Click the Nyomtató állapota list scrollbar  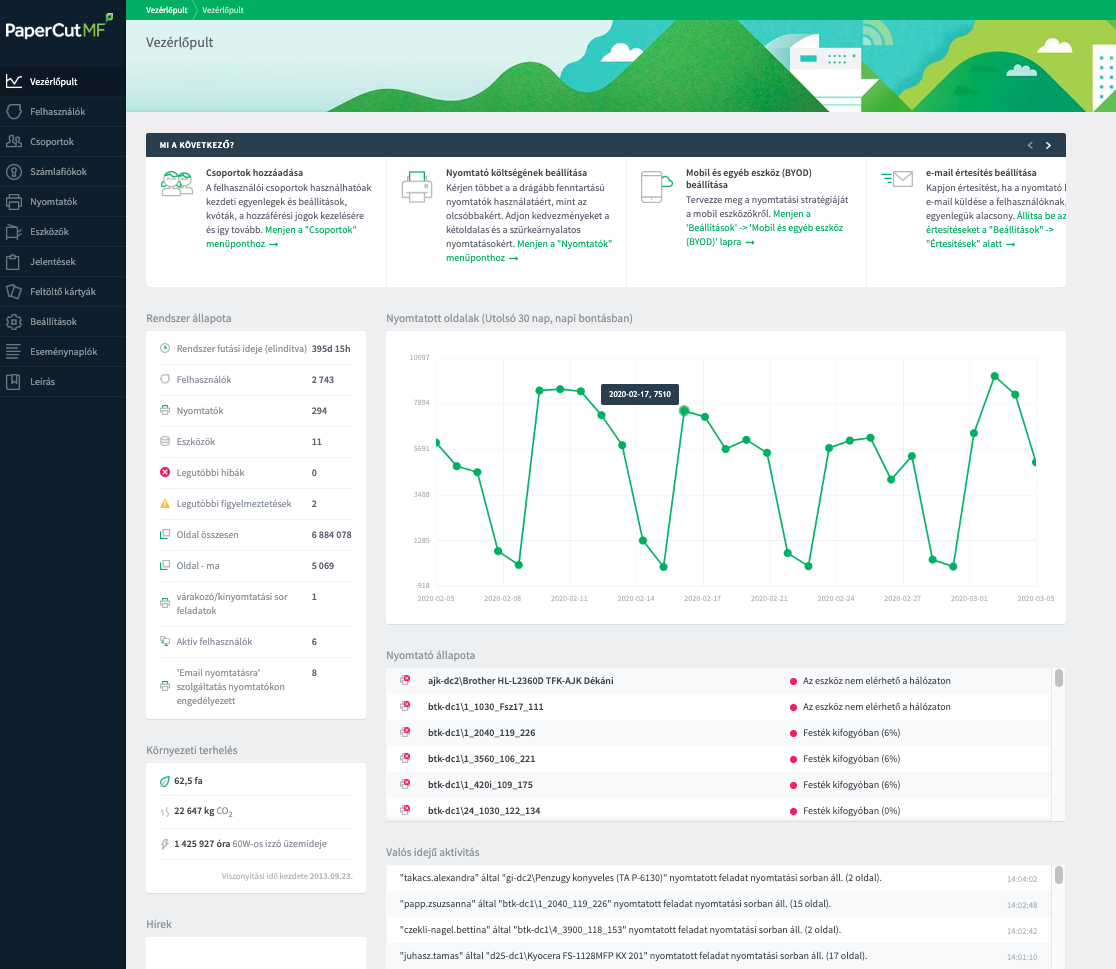click(1058, 679)
